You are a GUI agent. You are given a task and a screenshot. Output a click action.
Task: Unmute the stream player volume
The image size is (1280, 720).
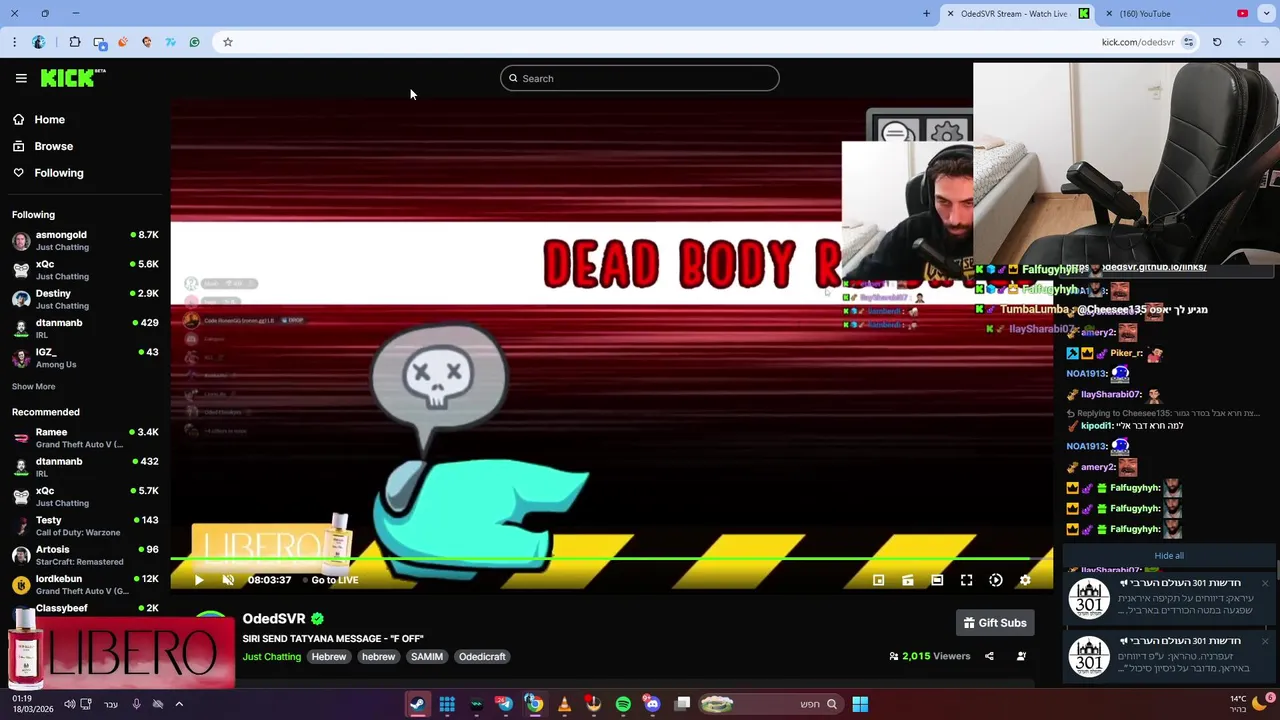pyautogui.click(x=228, y=580)
